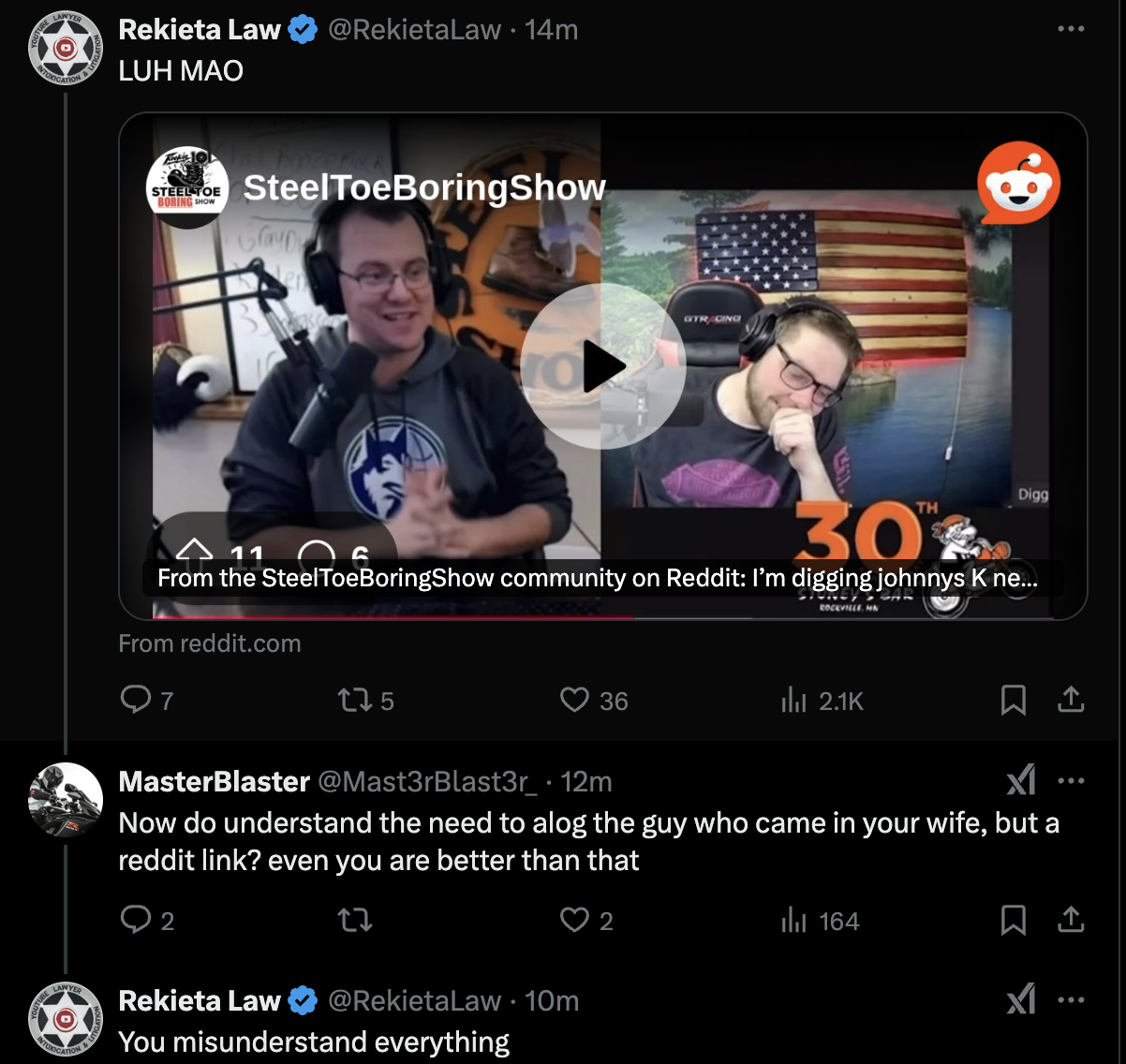The width and height of the screenshot is (1126, 1064).
Task: Open more options for the top tweet
Action: coord(1071,29)
